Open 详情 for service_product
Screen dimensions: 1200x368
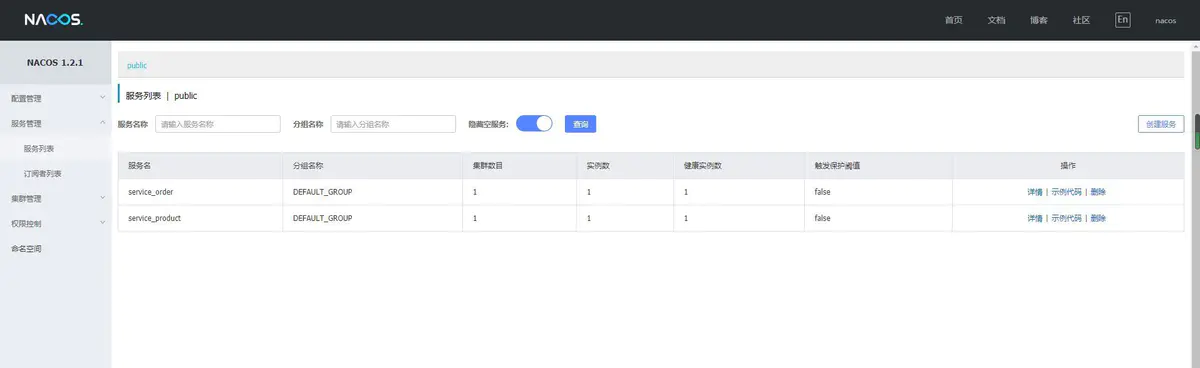coord(1035,217)
